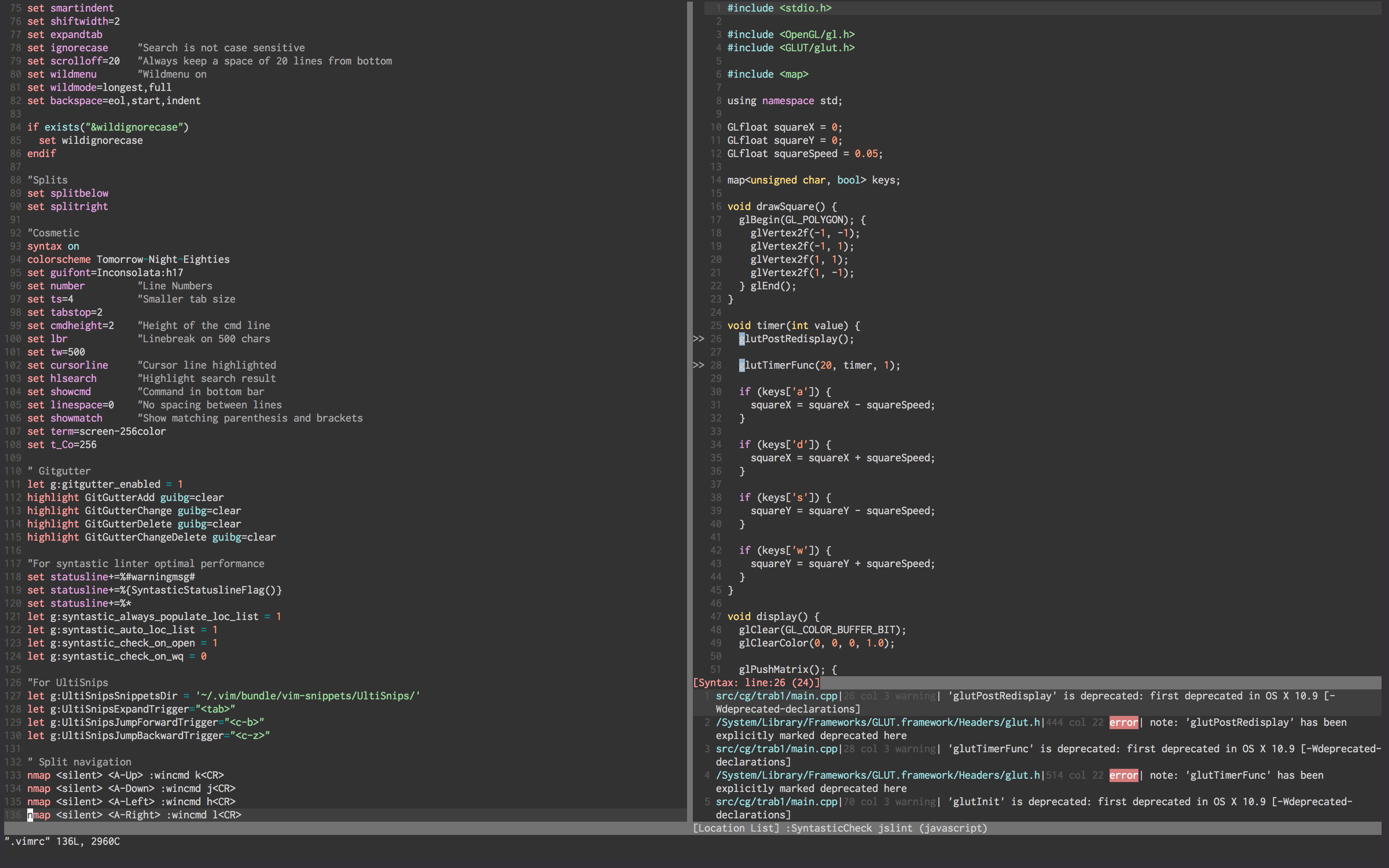This screenshot has height=868, width=1389.
Task: Open location entry for 'glutInit' deprecated warning
Action: [1037, 808]
